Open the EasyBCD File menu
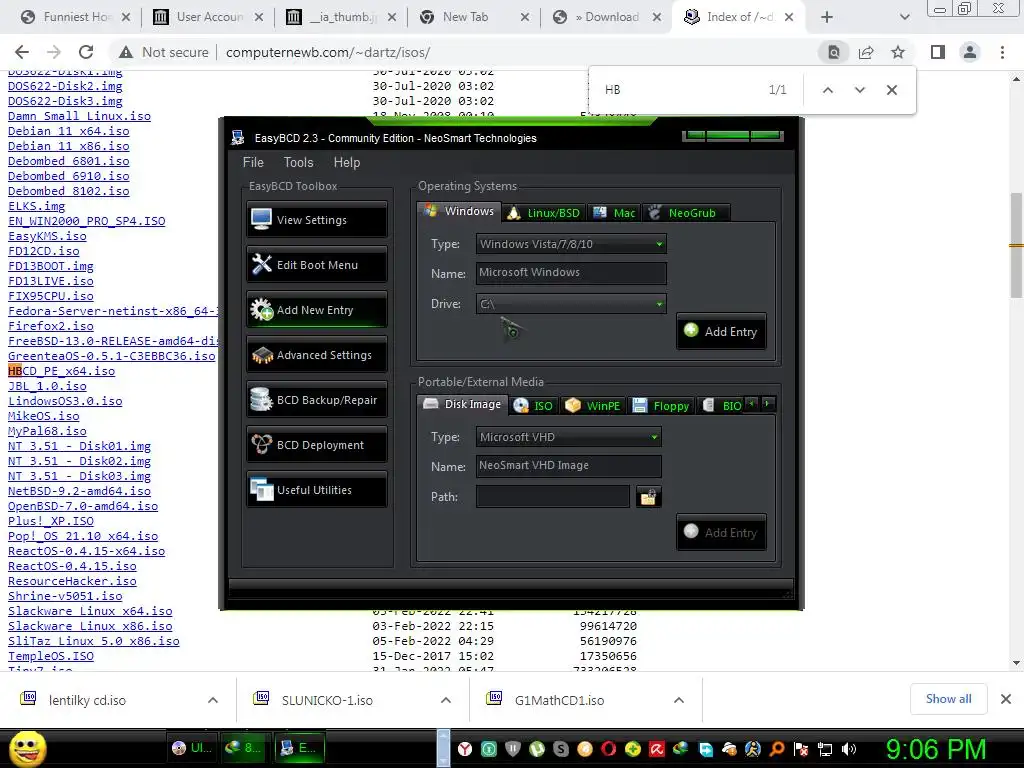 coord(253,163)
